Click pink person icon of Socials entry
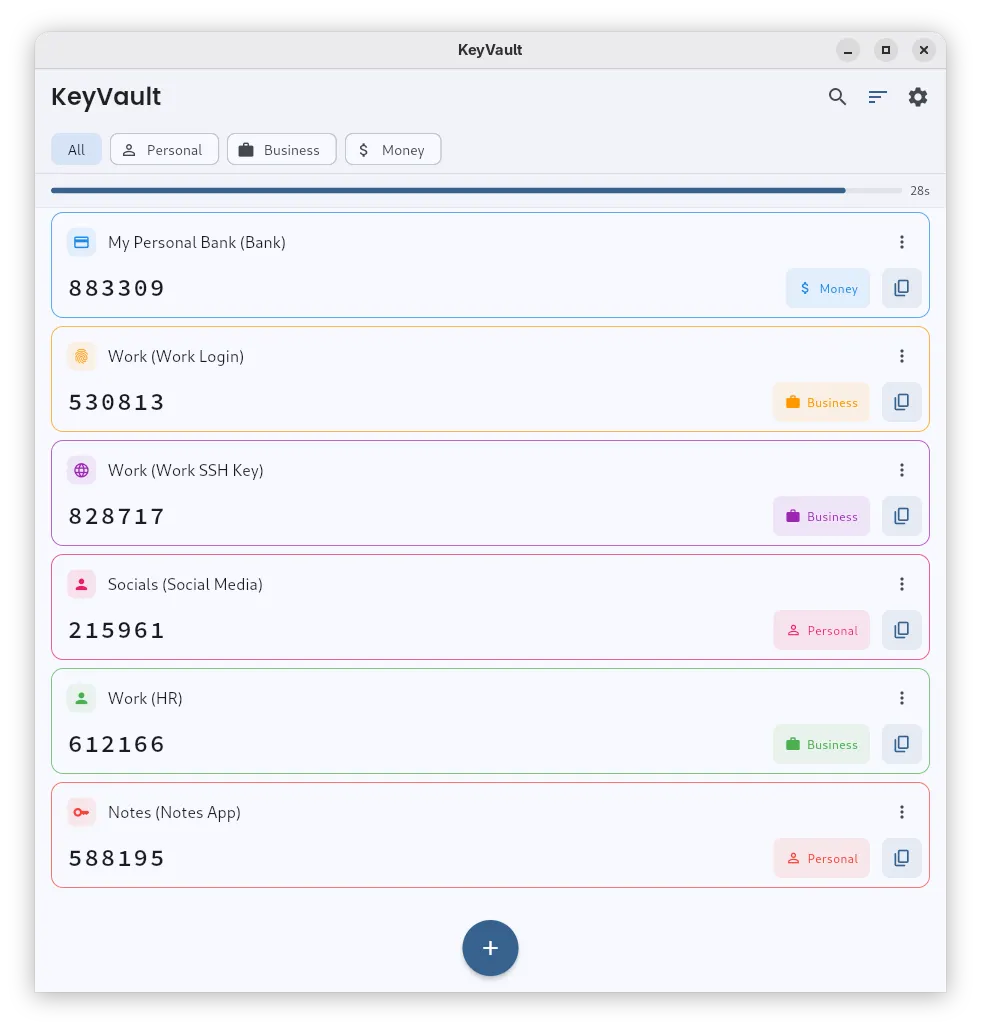Screen dimensions: 981x1030 [81, 584]
